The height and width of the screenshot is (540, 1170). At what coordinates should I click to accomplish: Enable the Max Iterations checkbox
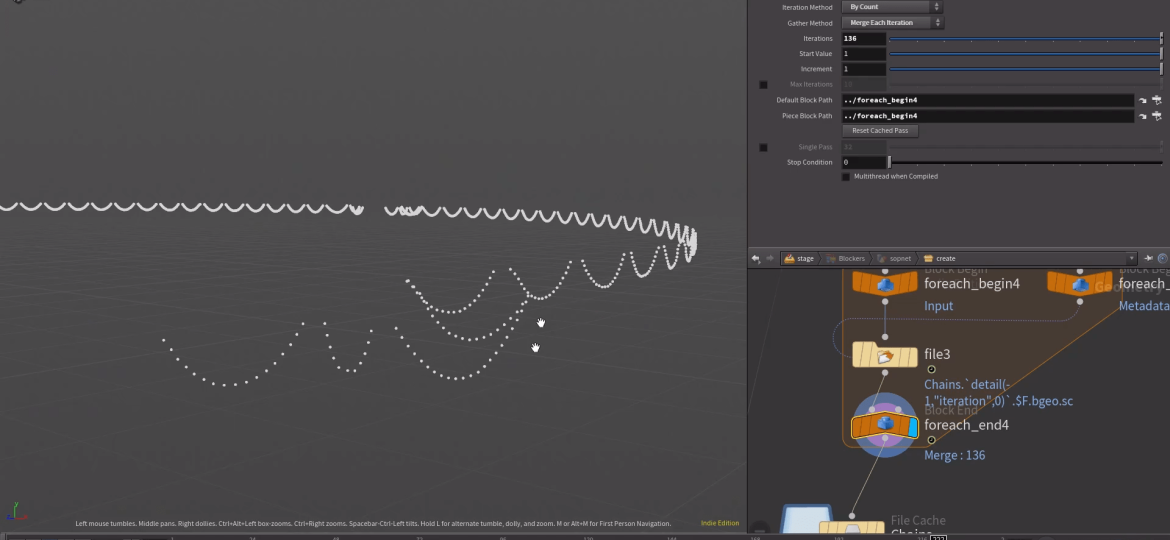click(x=764, y=85)
